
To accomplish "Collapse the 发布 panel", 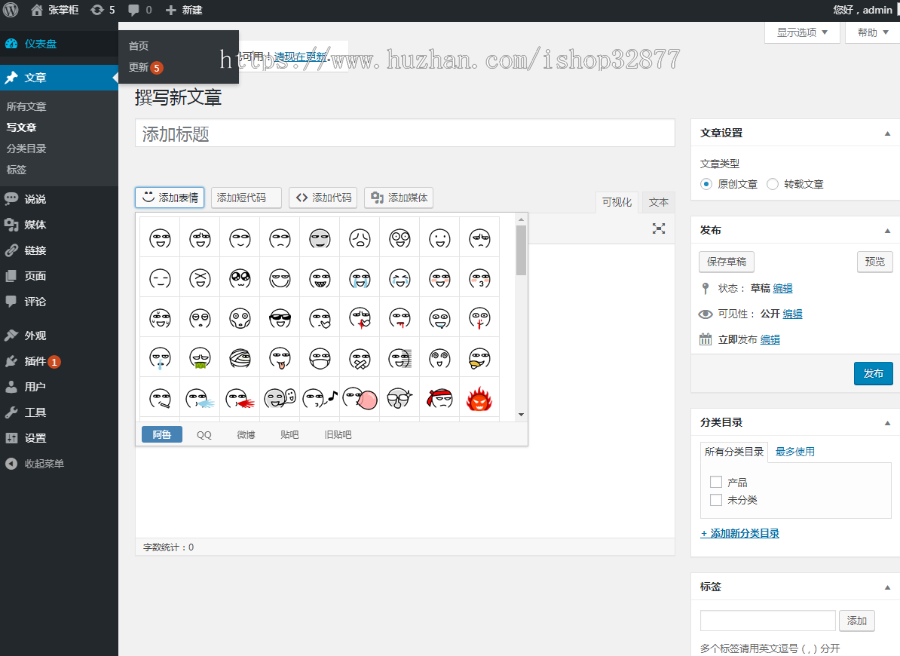I will [x=887, y=231].
